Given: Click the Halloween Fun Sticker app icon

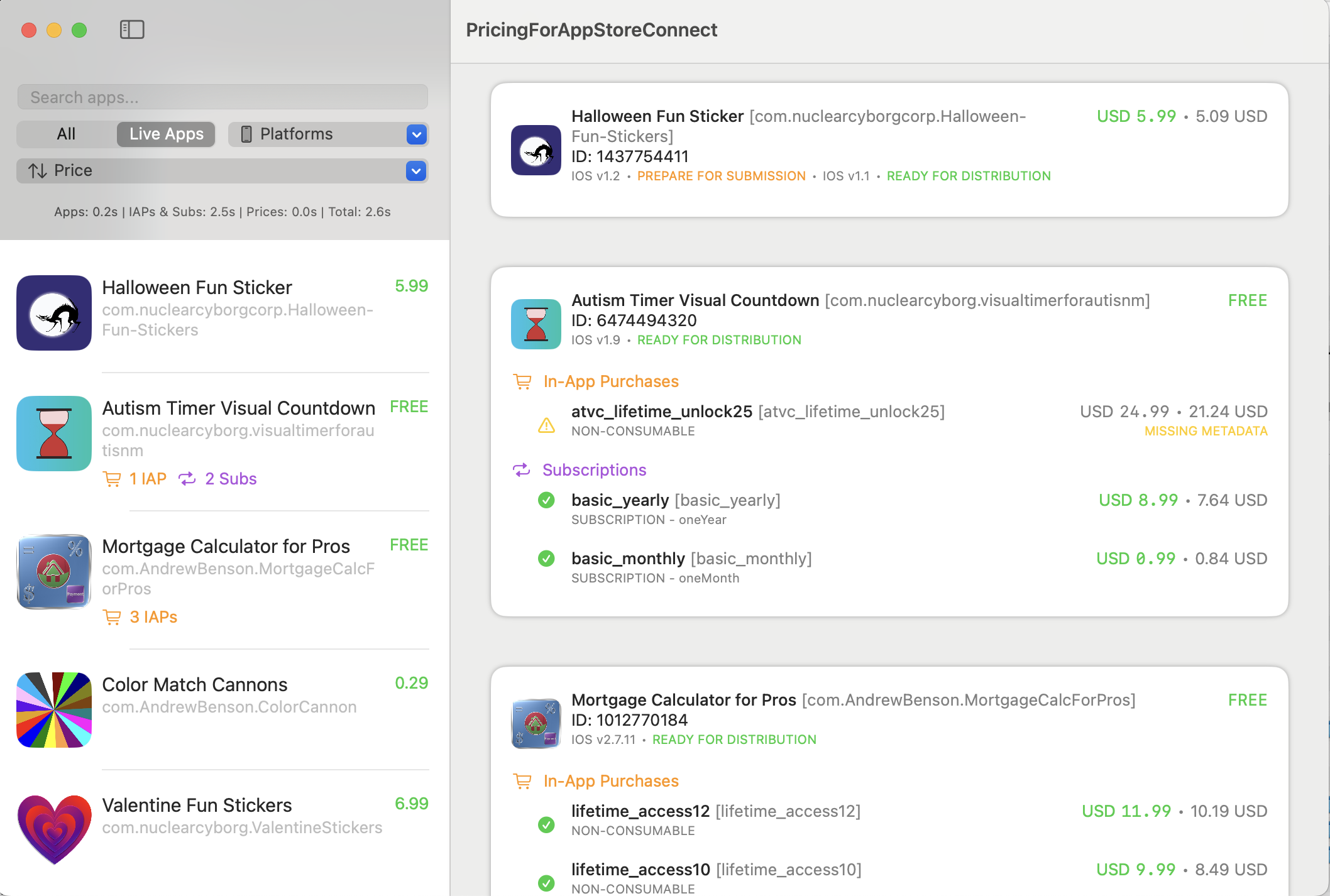Looking at the screenshot, I should coord(54,312).
